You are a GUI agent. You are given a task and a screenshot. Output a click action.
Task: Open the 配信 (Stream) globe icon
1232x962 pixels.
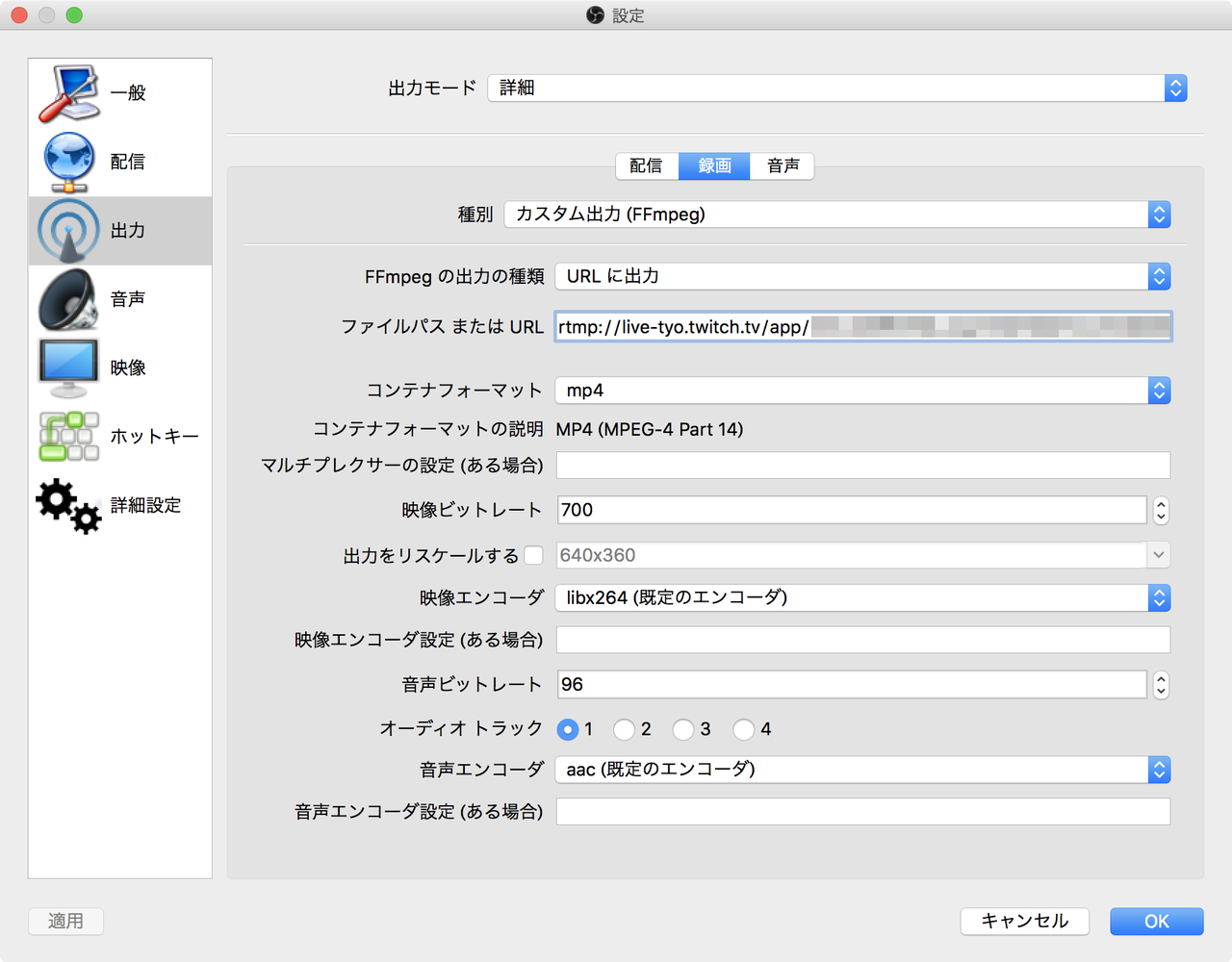68,162
